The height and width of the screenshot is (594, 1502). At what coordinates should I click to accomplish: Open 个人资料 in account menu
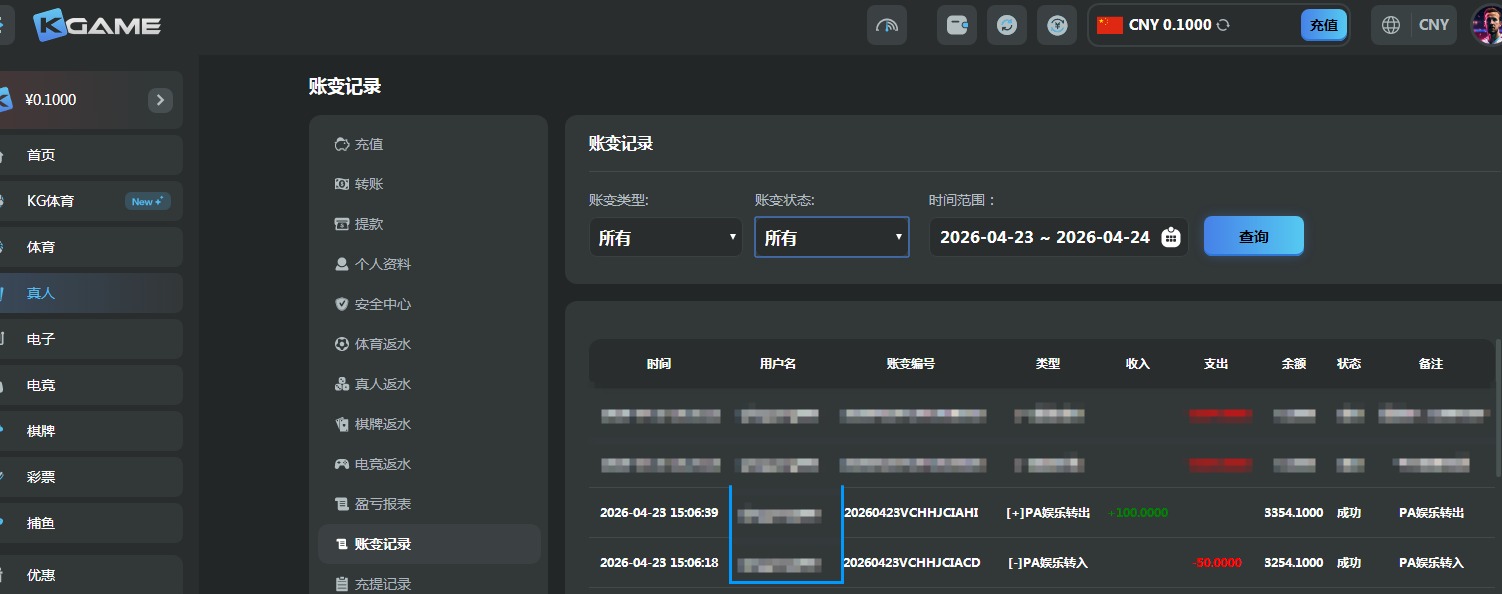tap(383, 264)
